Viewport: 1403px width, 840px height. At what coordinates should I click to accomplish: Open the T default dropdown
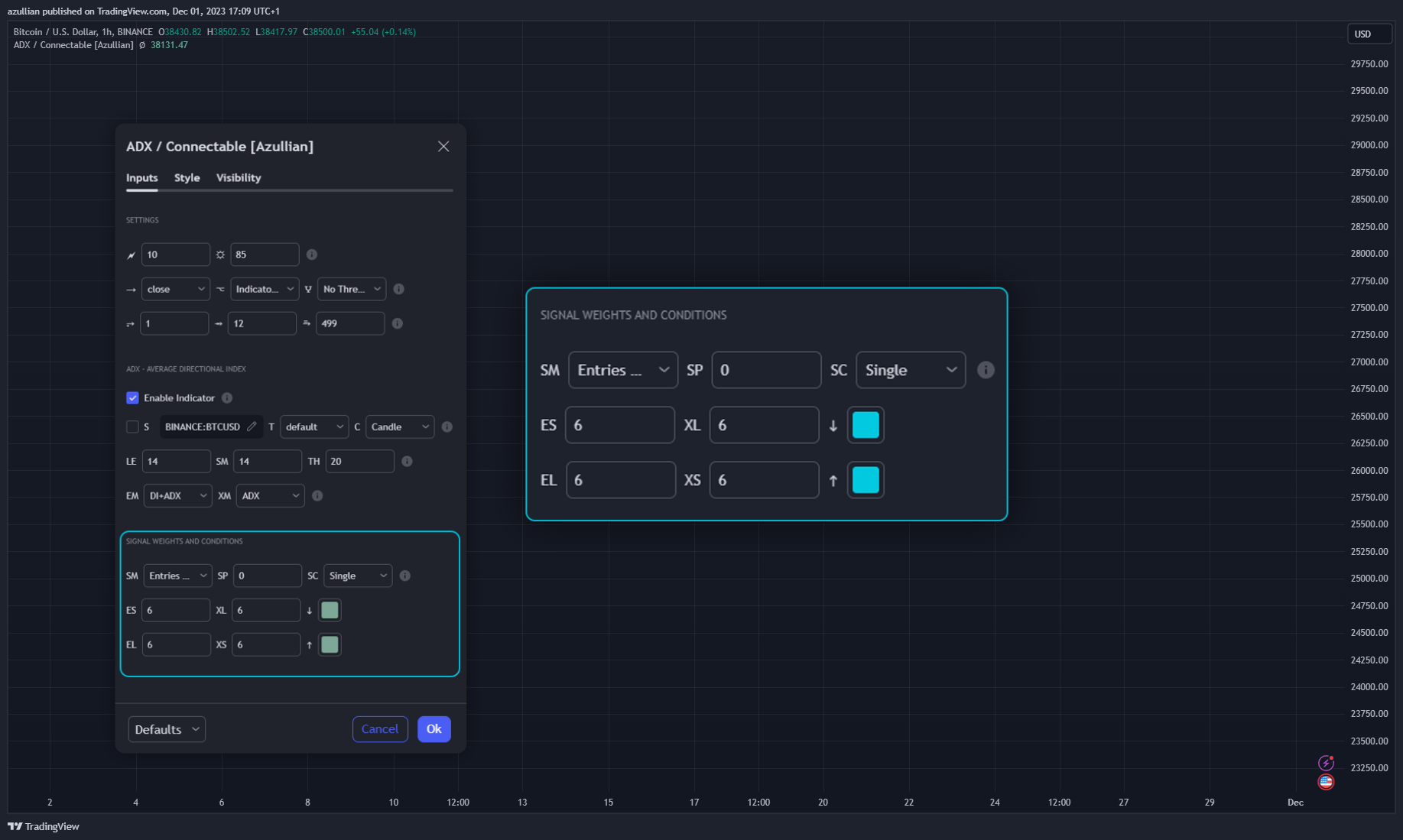click(314, 426)
